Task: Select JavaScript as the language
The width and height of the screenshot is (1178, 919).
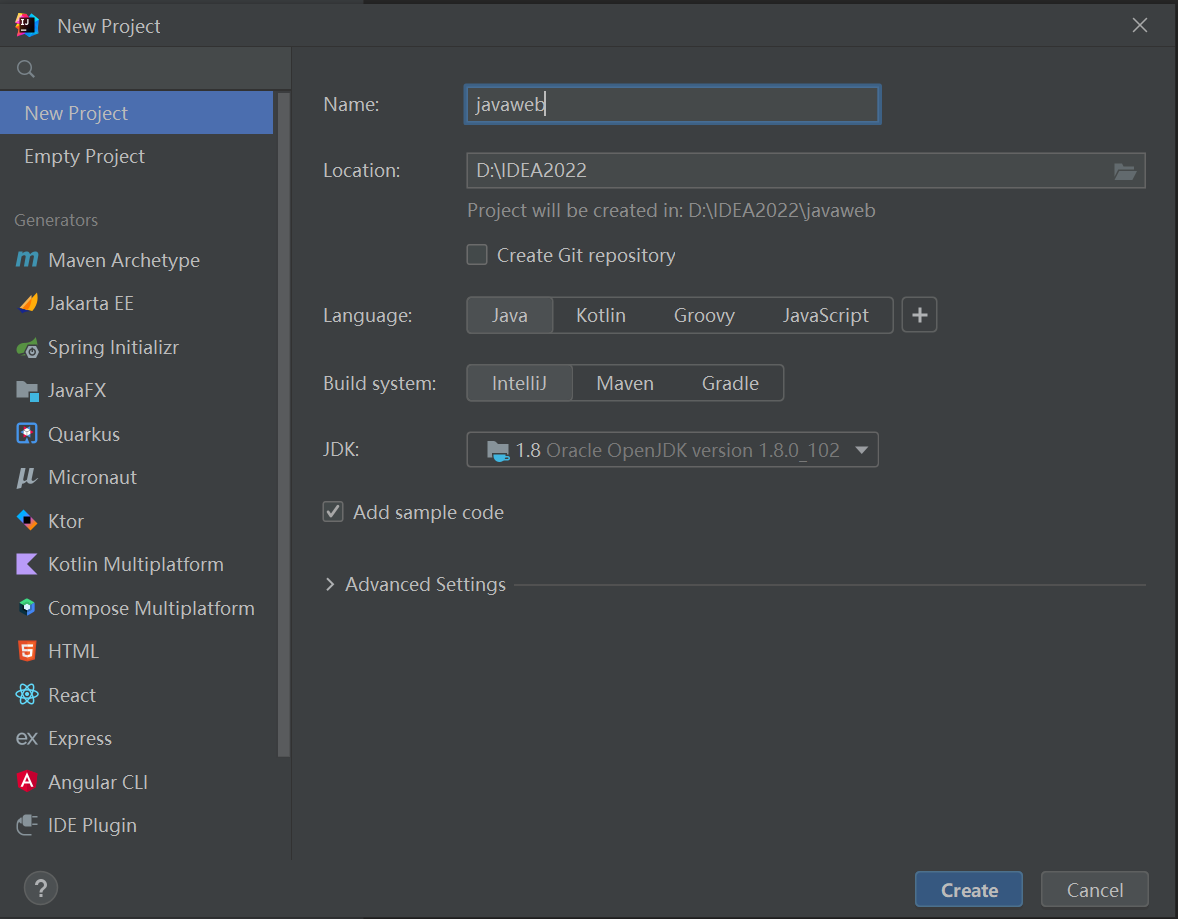Action: tap(825, 316)
